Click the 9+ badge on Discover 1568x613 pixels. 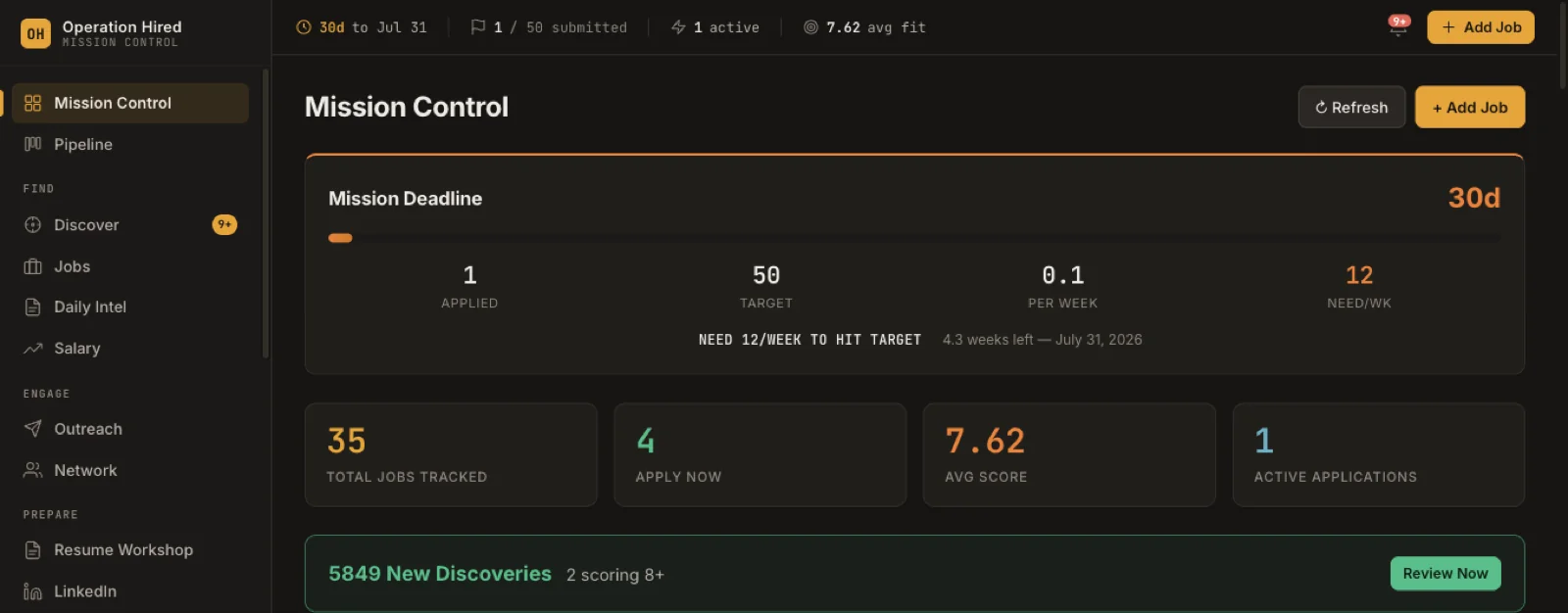coord(224,224)
